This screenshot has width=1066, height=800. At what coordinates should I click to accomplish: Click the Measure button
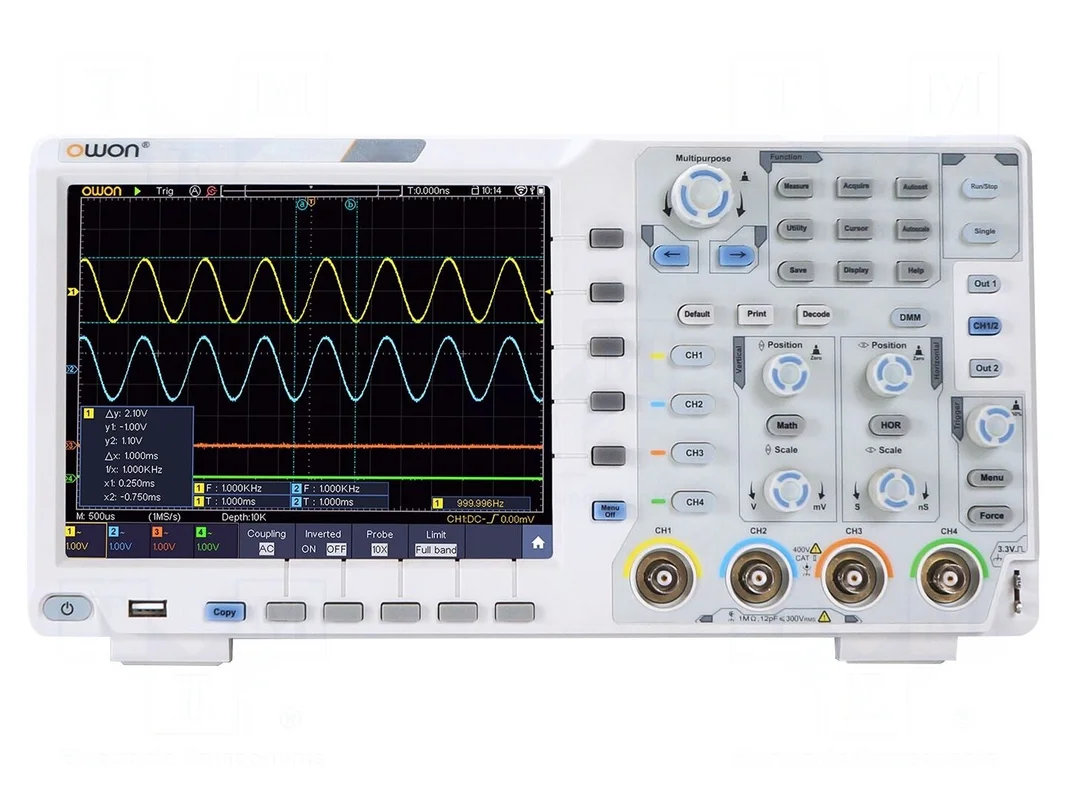pyautogui.click(x=795, y=186)
